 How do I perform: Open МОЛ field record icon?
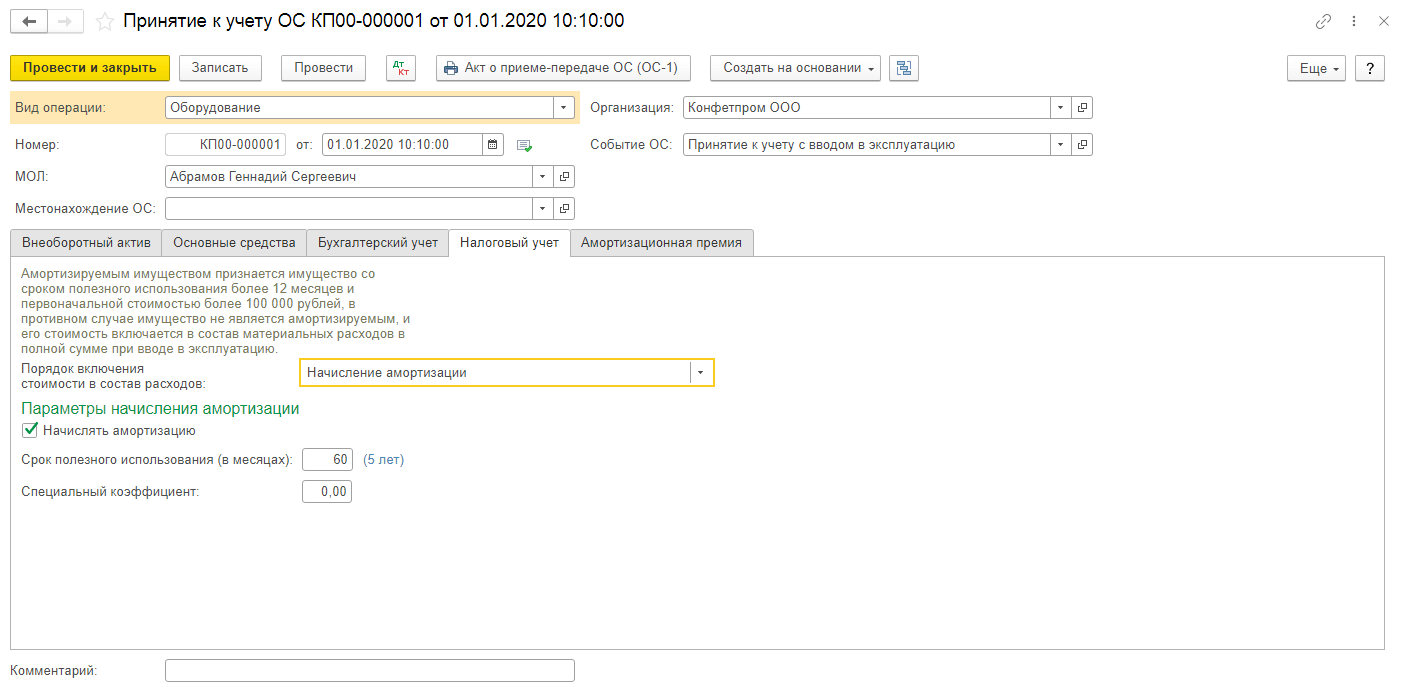pyautogui.click(x=564, y=177)
